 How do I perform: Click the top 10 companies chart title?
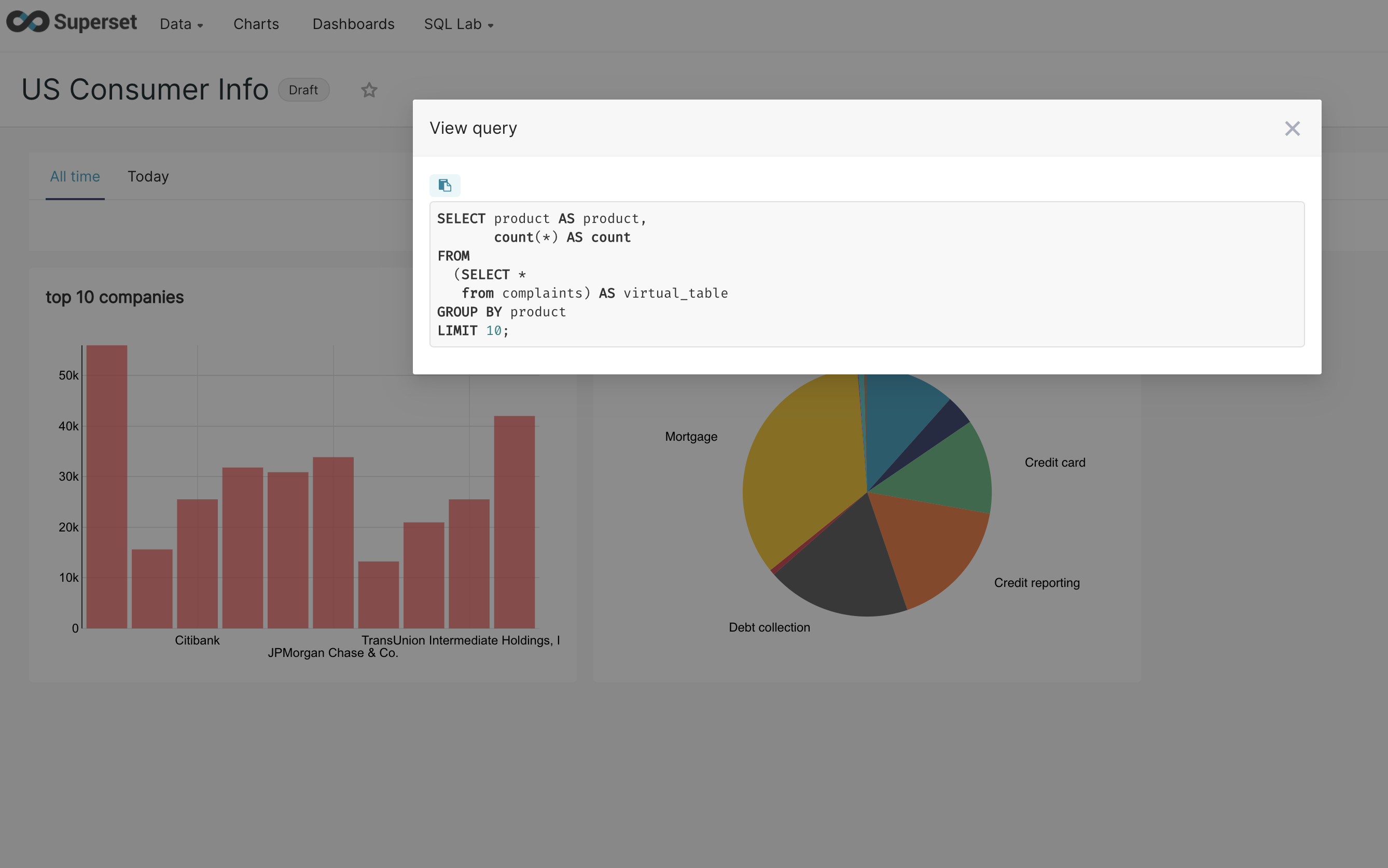(114, 297)
